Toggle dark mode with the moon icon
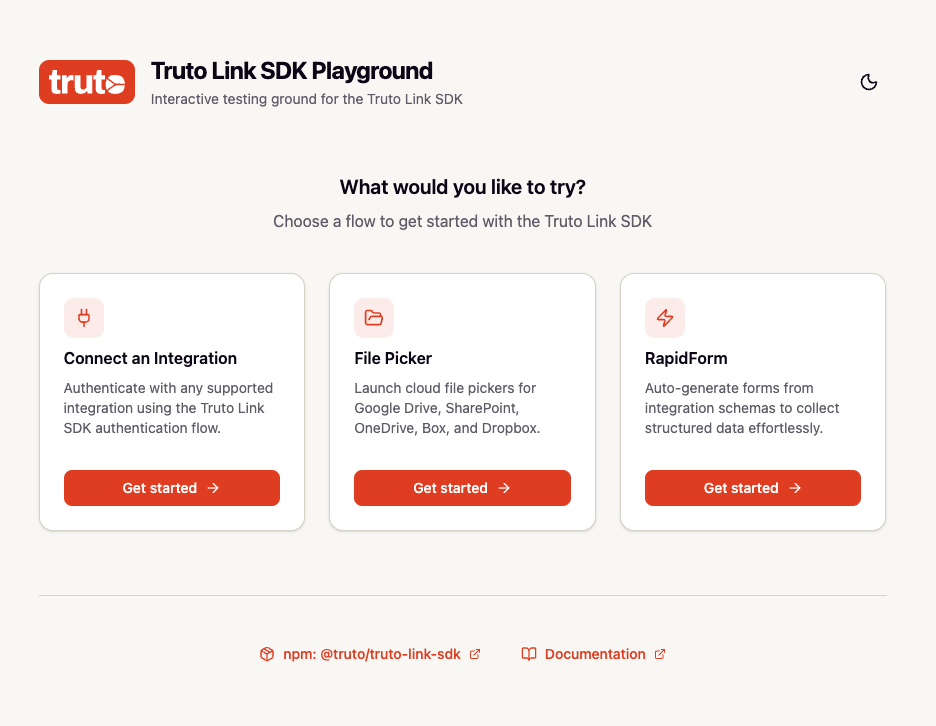This screenshot has height=726, width=936. pos(869,82)
